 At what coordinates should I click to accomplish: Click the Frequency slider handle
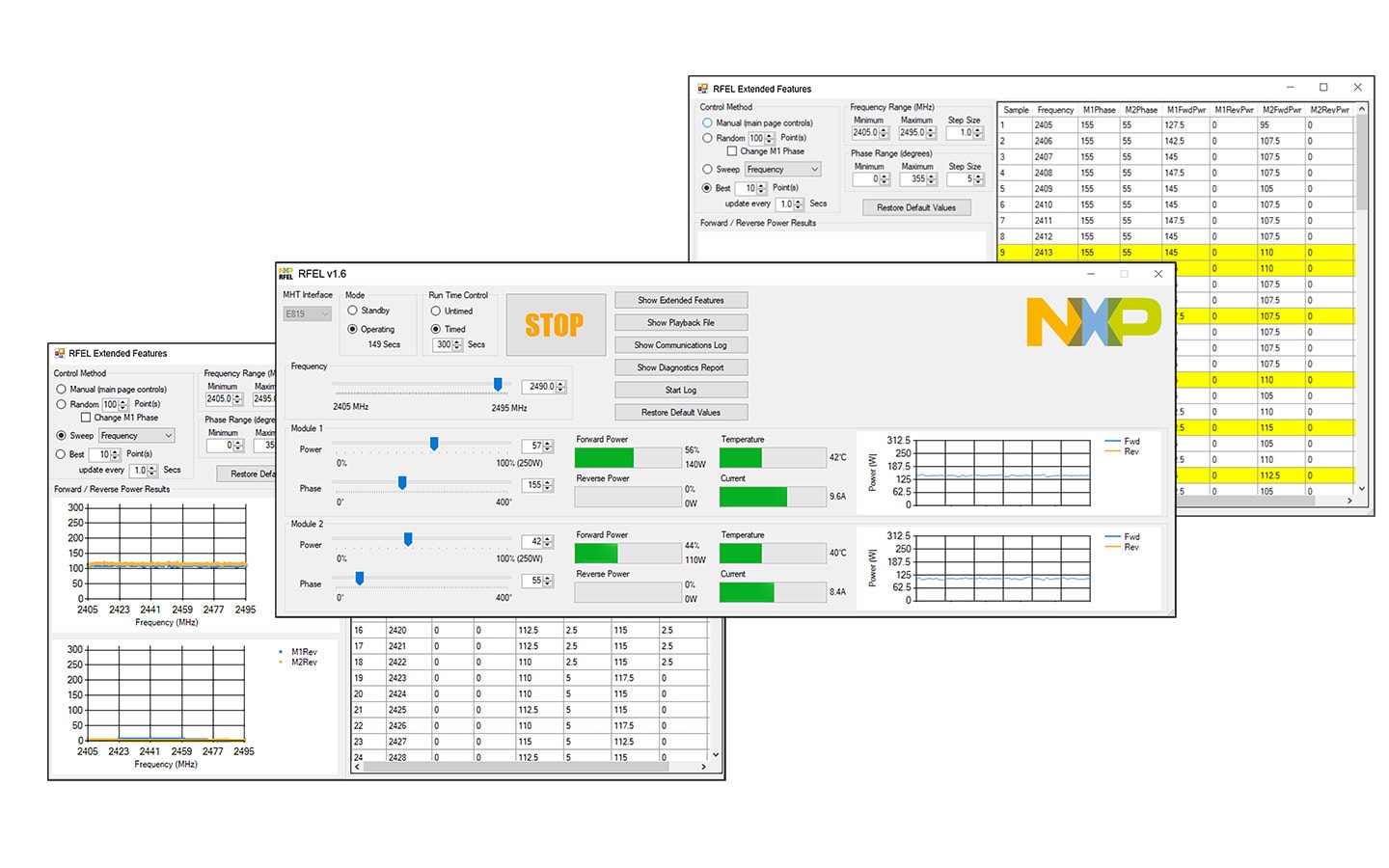pyautogui.click(x=498, y=385)
